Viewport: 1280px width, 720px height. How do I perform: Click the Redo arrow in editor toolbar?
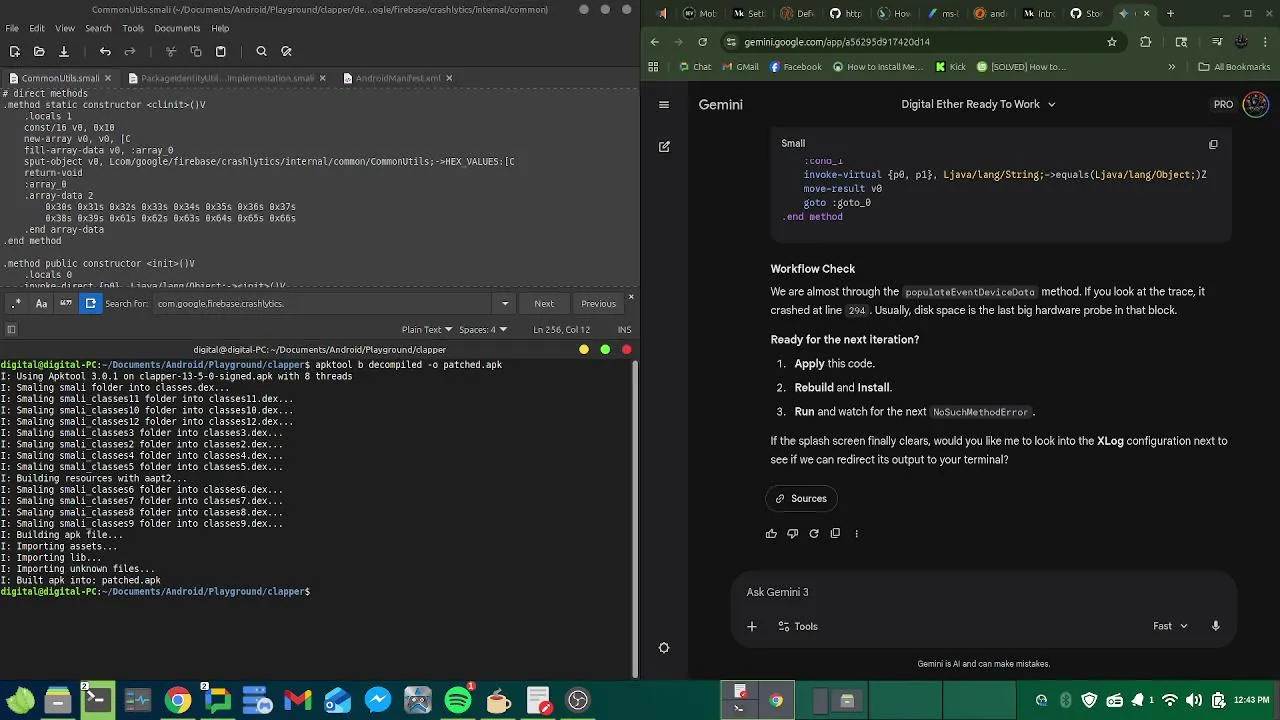click(x=130, y=51)
